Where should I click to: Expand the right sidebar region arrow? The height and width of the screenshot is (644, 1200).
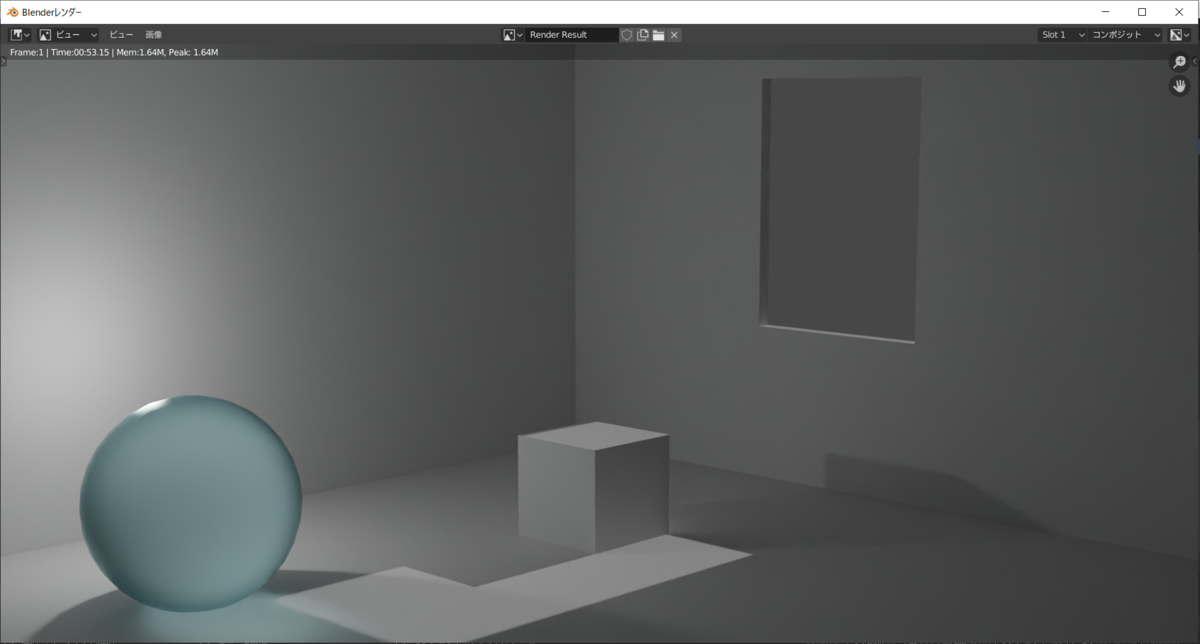pyautogui.click(x=1196, y=62)
